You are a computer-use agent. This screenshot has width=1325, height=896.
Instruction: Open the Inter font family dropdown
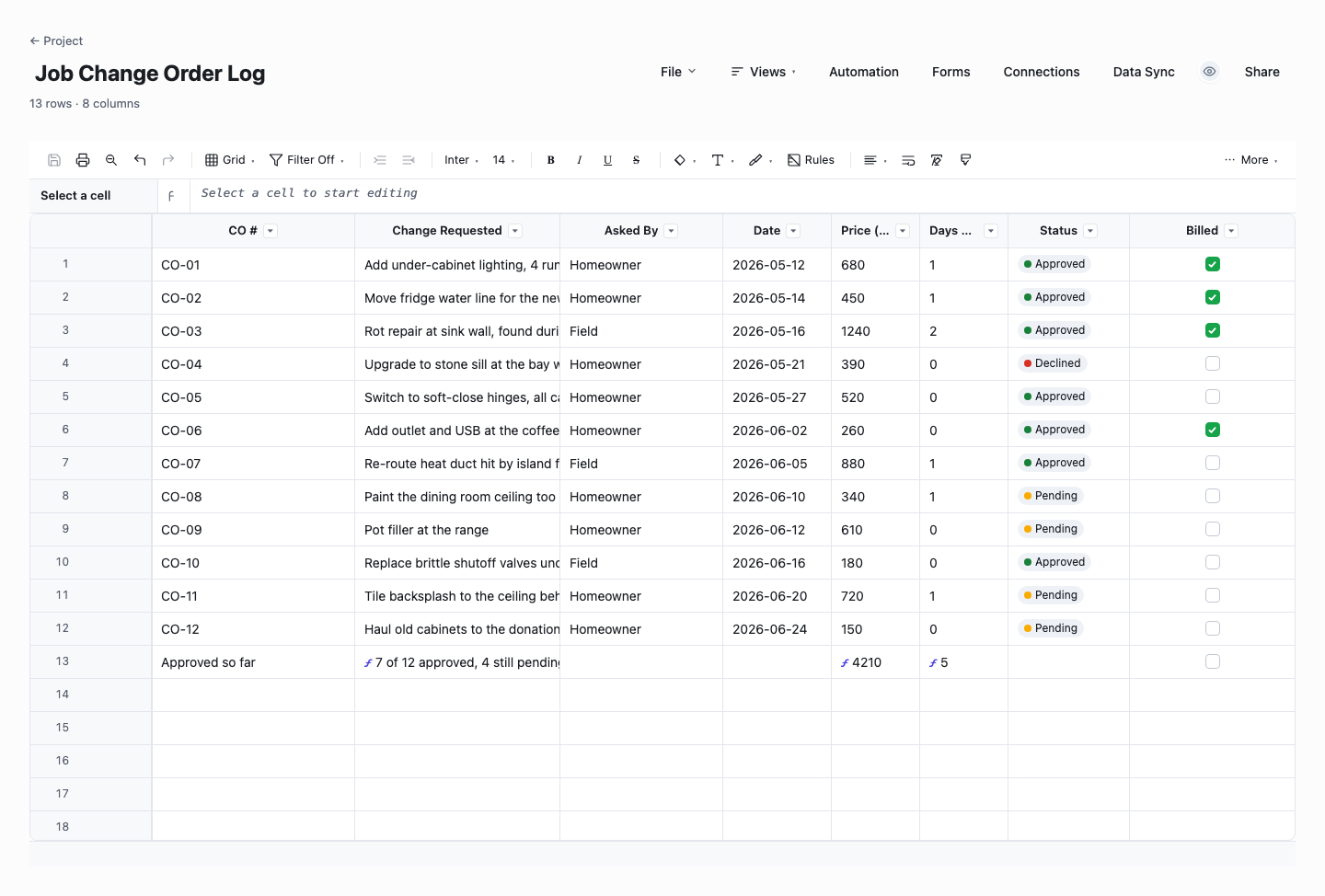point(461,160)
